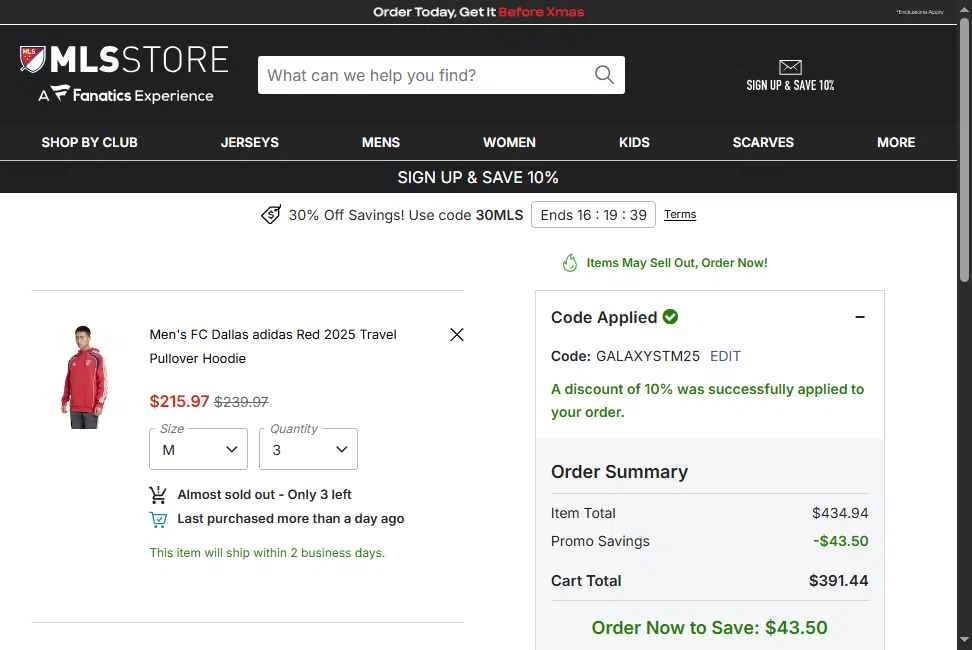
Task: Collapse the Code Applied section
Action: pos(860,317)
